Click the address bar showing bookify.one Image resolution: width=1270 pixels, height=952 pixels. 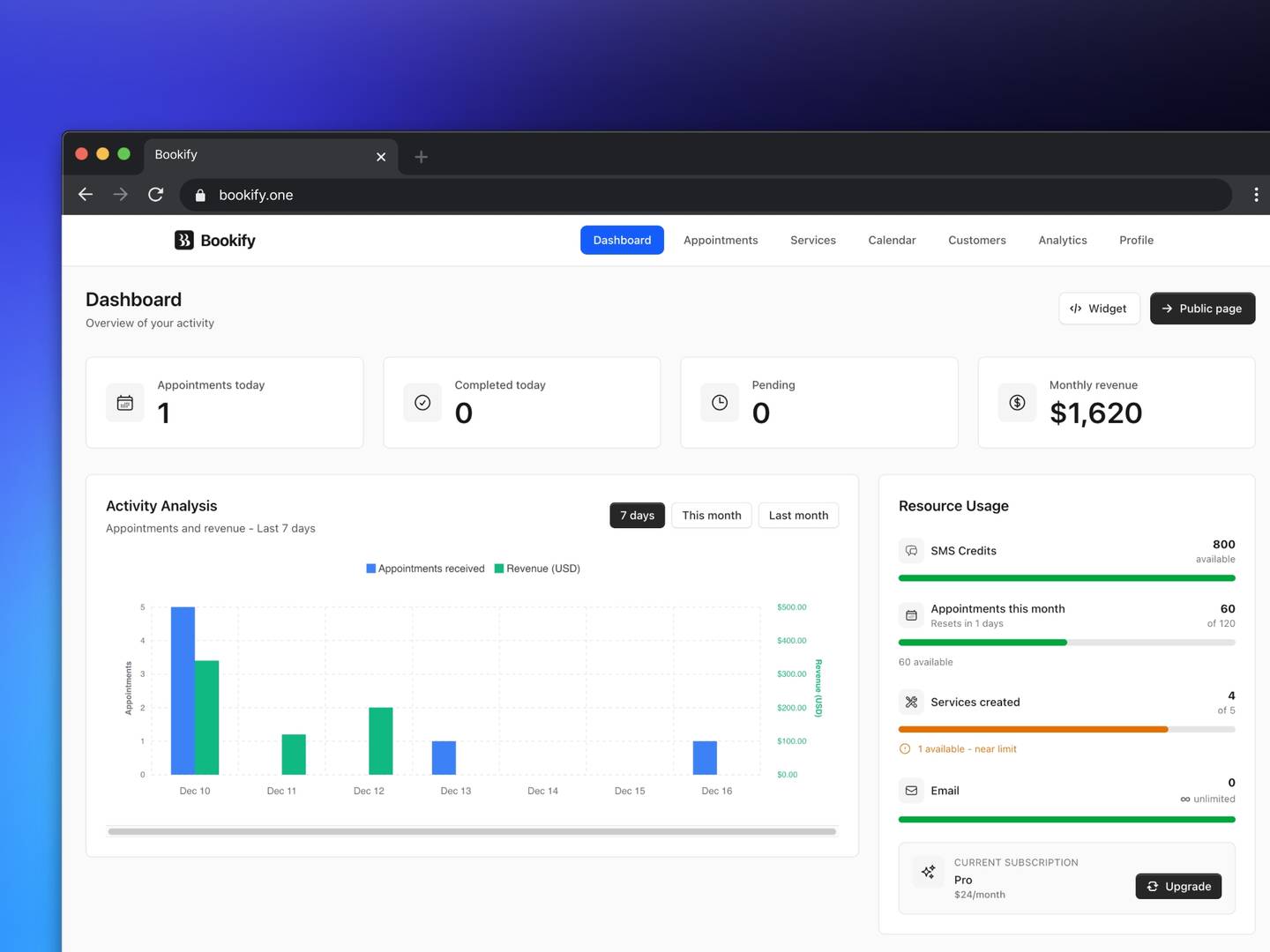coord(441,195)
